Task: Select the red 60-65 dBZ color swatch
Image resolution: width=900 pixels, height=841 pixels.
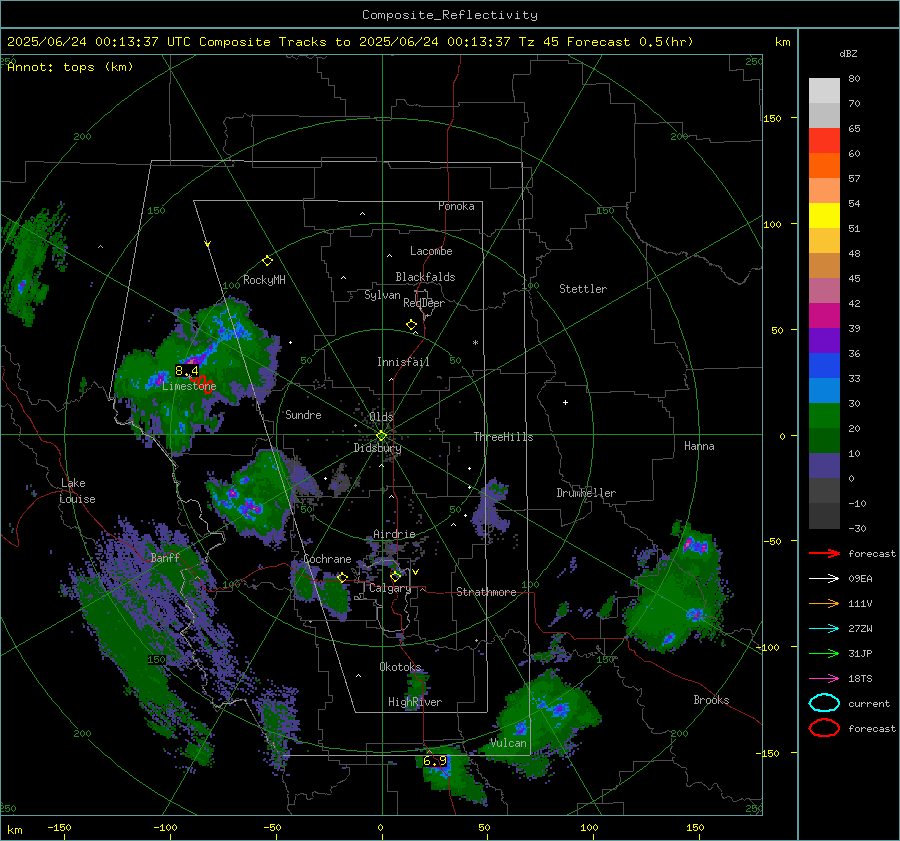Action: [824, 141]
